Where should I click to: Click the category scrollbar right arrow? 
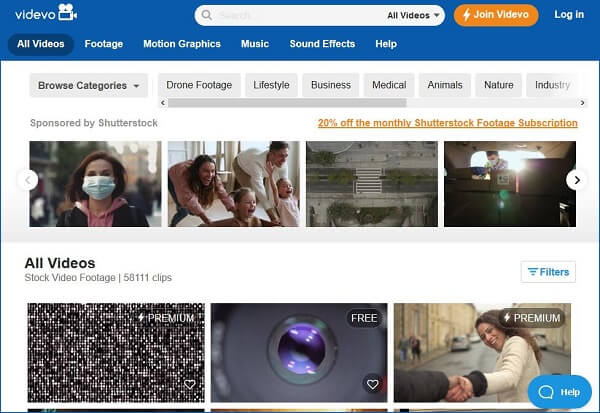[x=582, y=103]
